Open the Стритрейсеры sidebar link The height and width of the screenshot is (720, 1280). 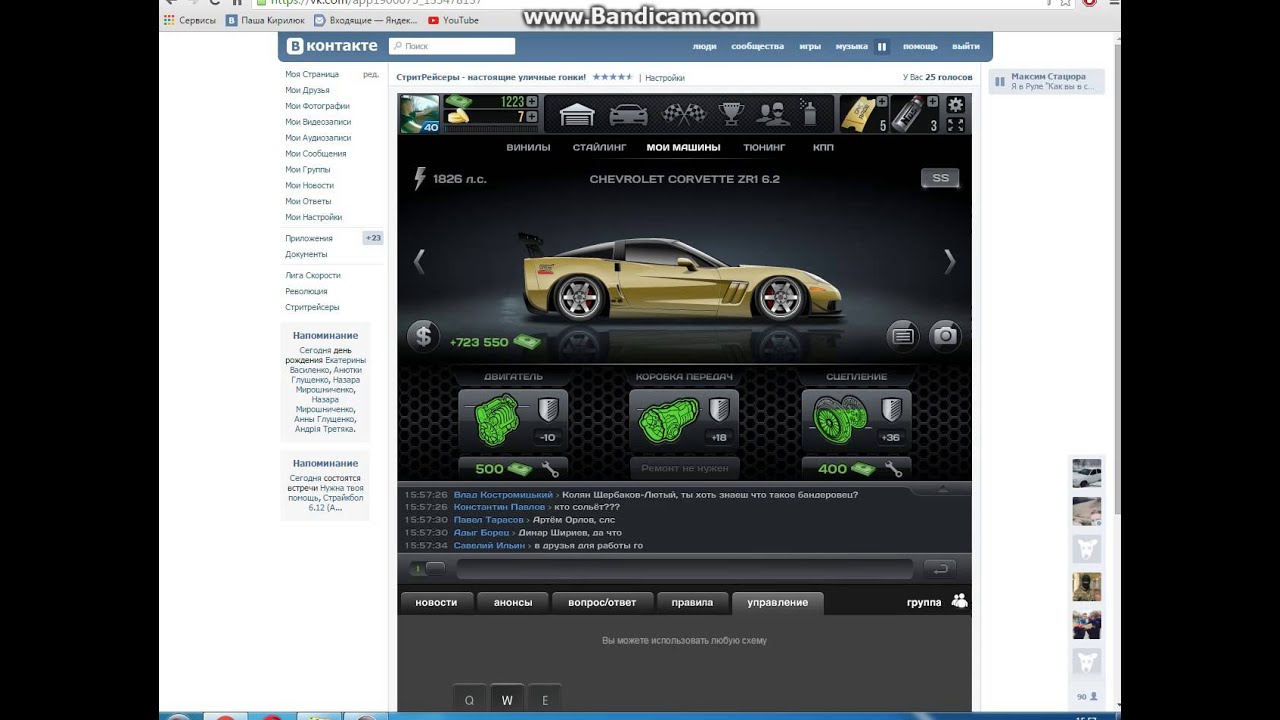point(312,307)
